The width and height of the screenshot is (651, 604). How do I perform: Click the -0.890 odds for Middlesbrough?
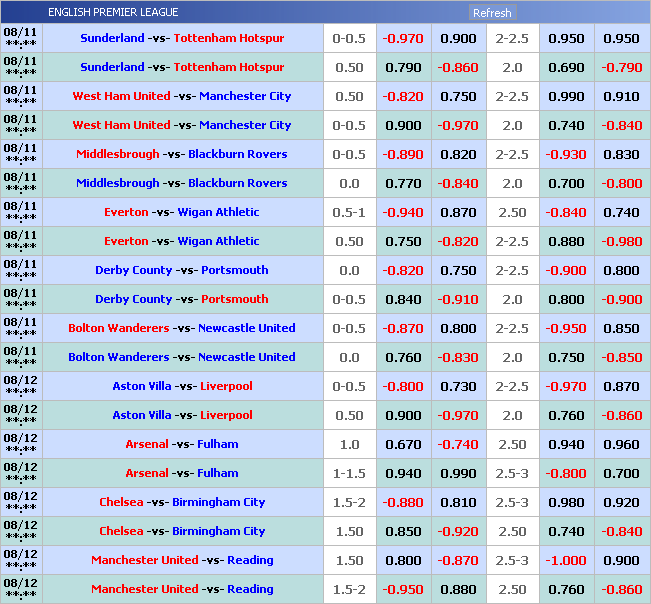point(403,154)
